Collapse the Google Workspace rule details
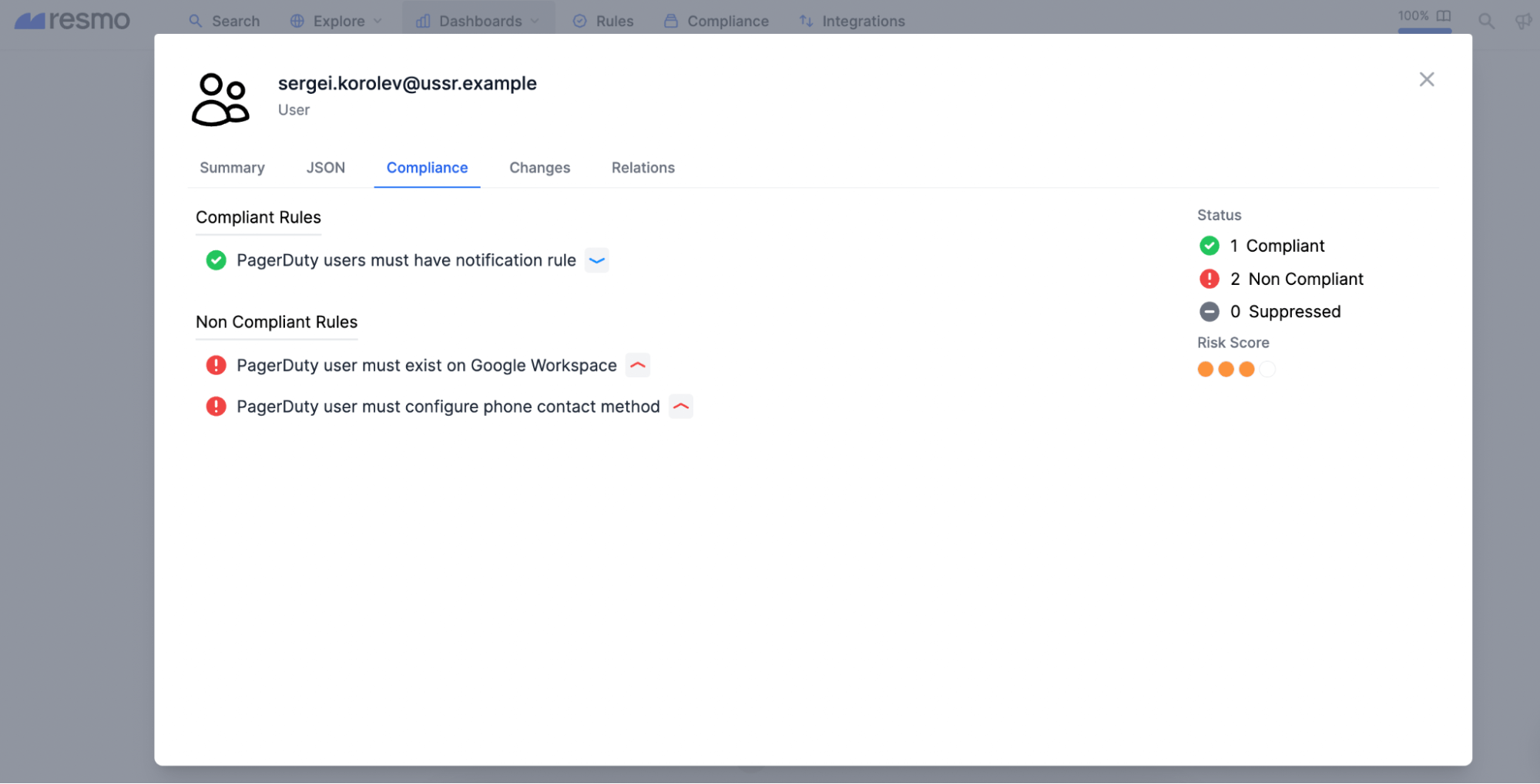This screenshot has width=1540, height=784. point(637,365)
